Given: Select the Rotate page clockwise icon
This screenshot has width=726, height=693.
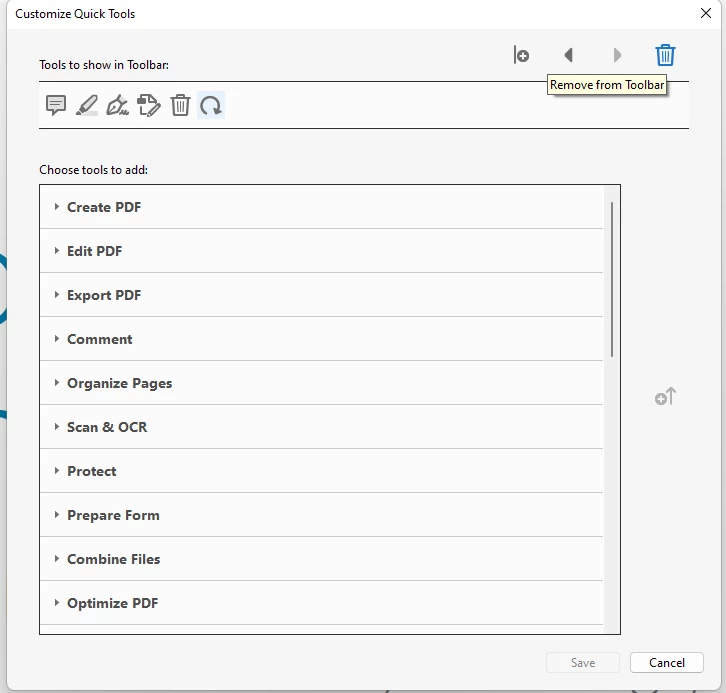Looking at the screenshot, I should [x=211, y=105].
